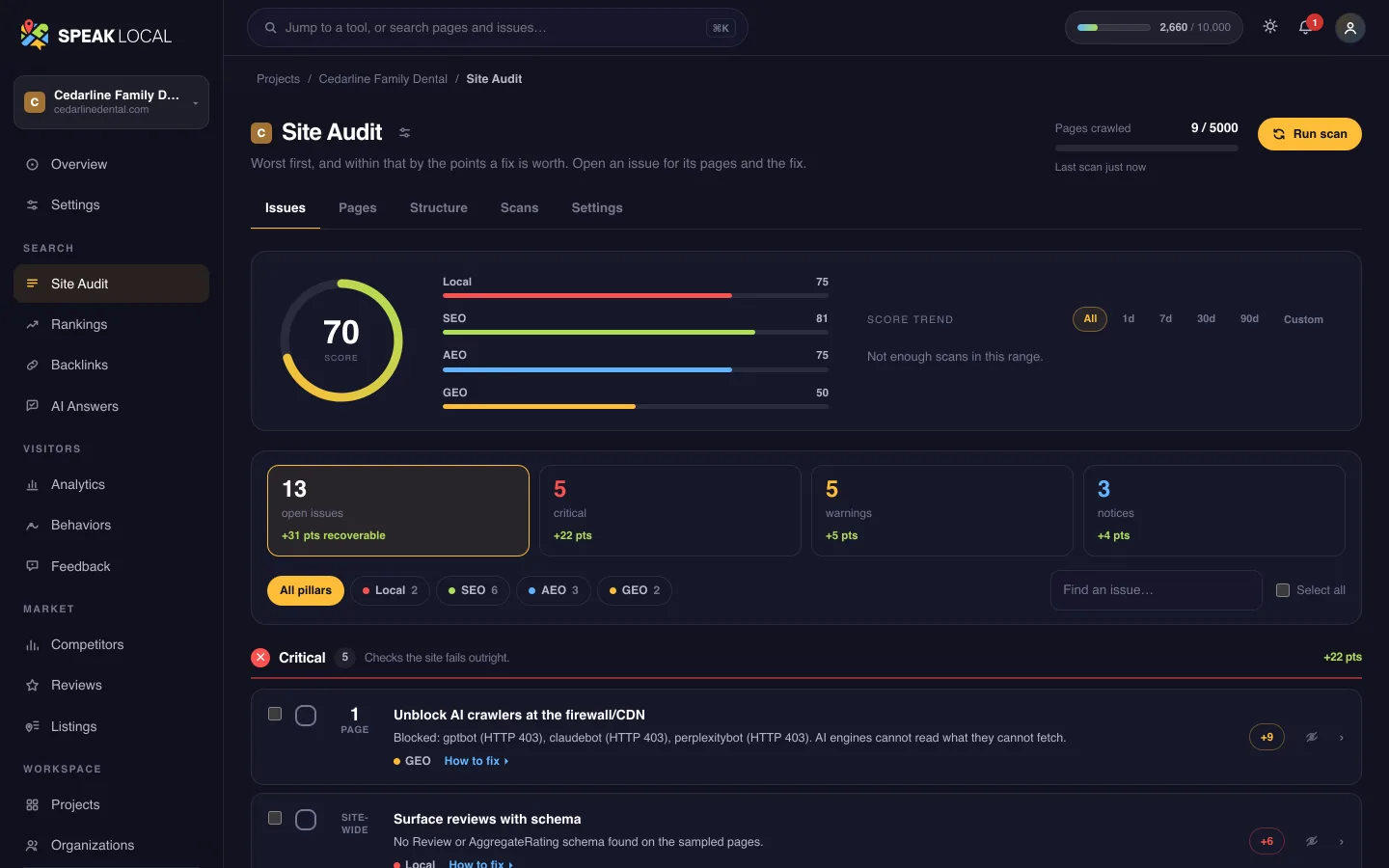
Task: Open the notifications bell
Action: [x=1306, y=27]
